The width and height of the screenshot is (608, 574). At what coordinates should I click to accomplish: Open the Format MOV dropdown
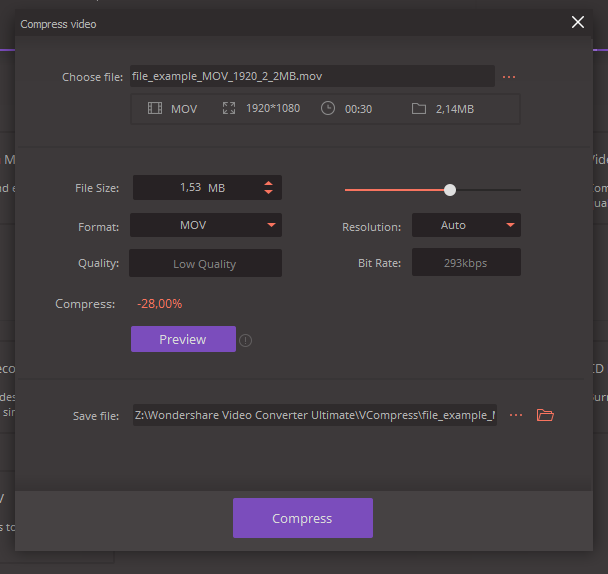click(206, 226)
